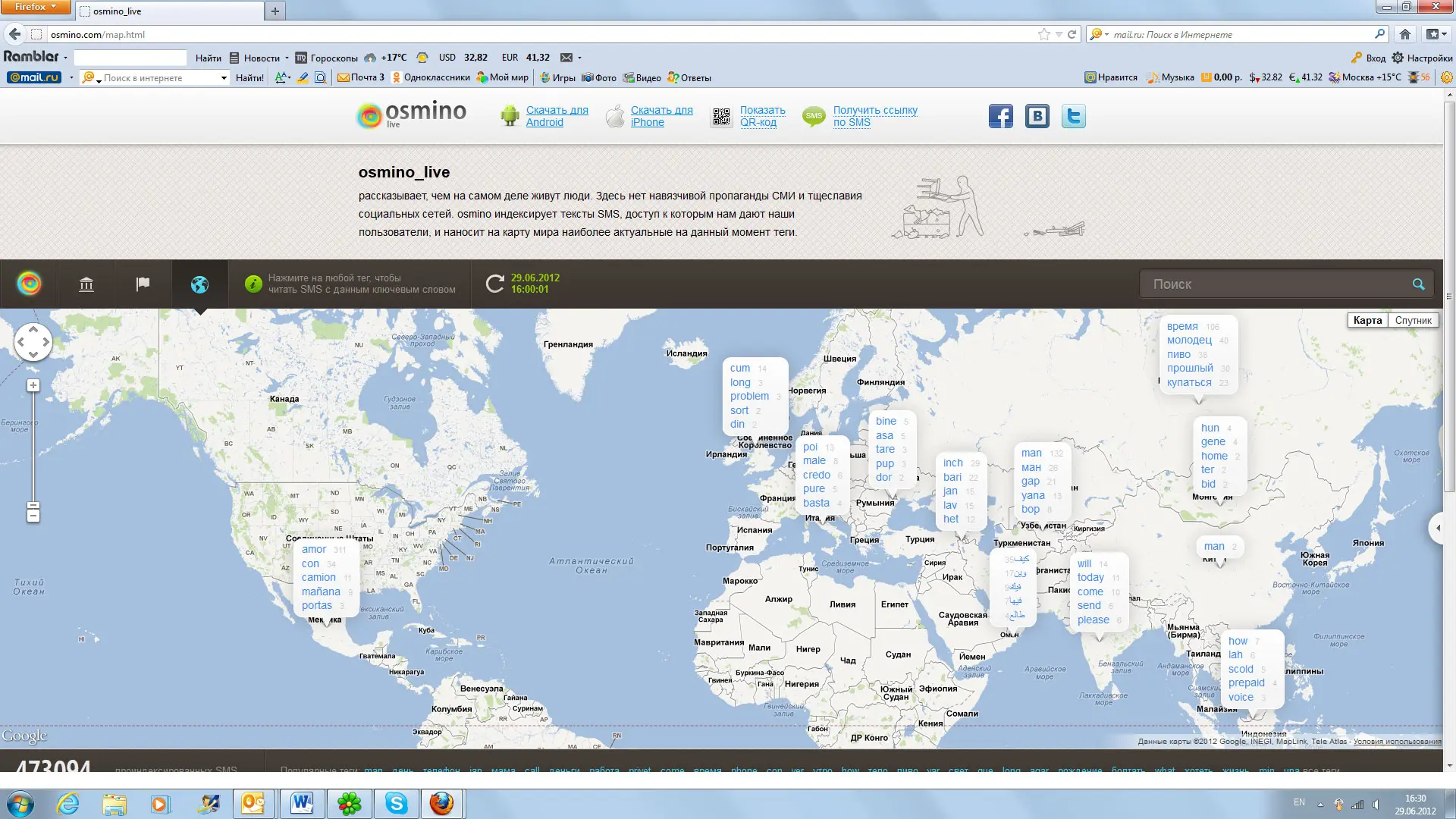
Task: Open Гороскопы in the Rambler toolbar
Action: pos(326,58)
